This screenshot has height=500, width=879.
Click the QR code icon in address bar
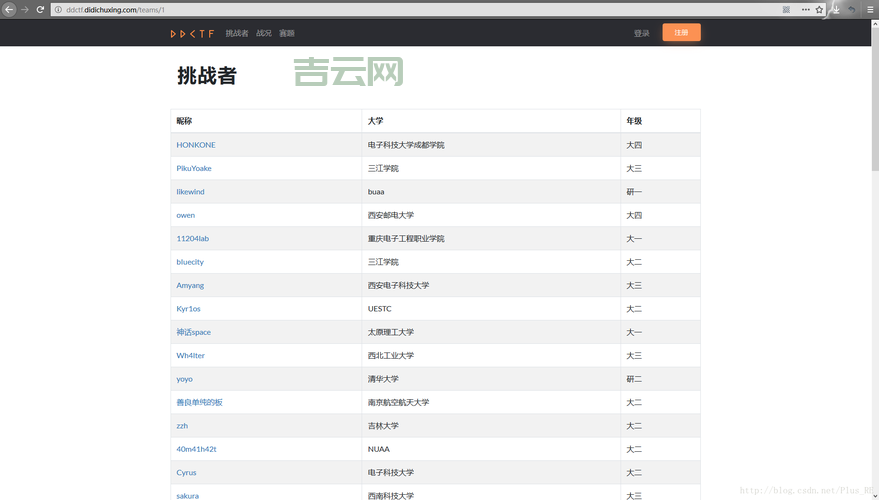[x=787, y=10]
